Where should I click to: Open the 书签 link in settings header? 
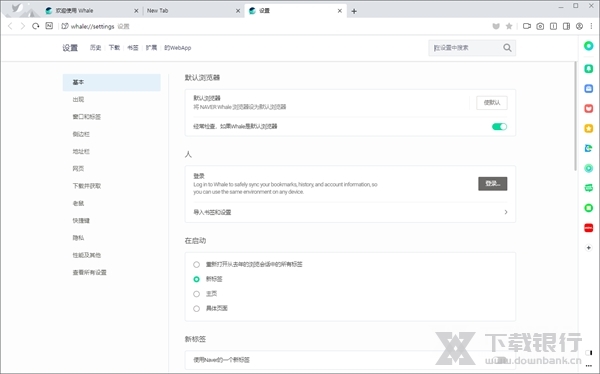132,47
